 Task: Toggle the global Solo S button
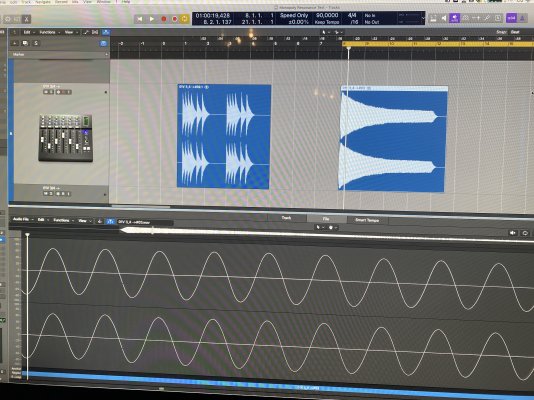coord(36,43)
